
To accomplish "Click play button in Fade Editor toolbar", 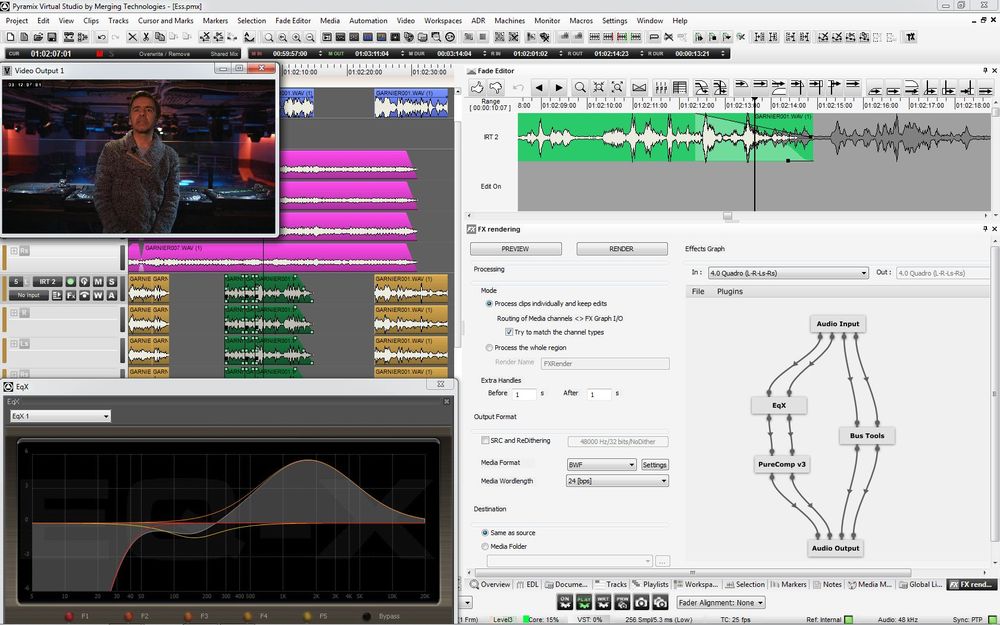I will (559, 88).
